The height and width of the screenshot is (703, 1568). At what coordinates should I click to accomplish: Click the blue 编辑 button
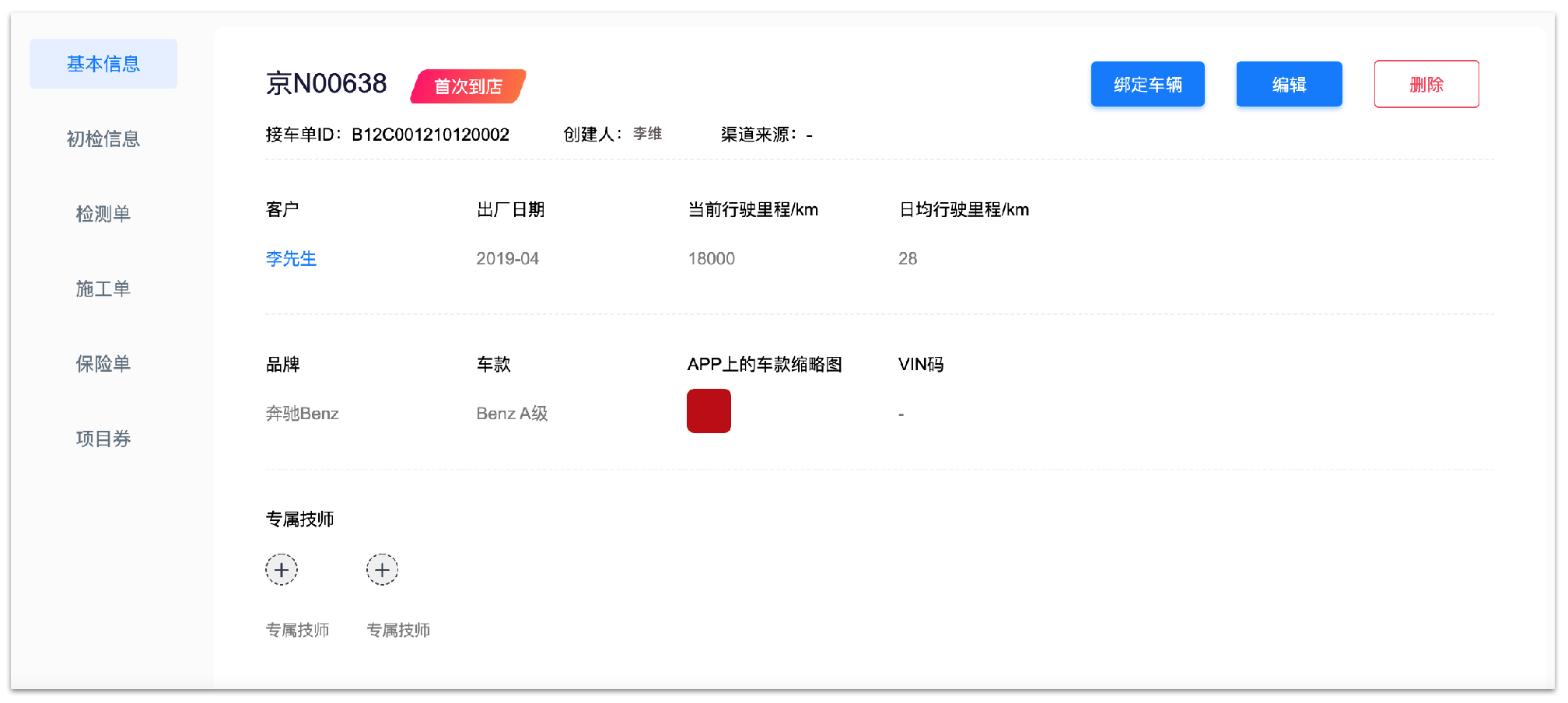click(x=1289, y=84)
